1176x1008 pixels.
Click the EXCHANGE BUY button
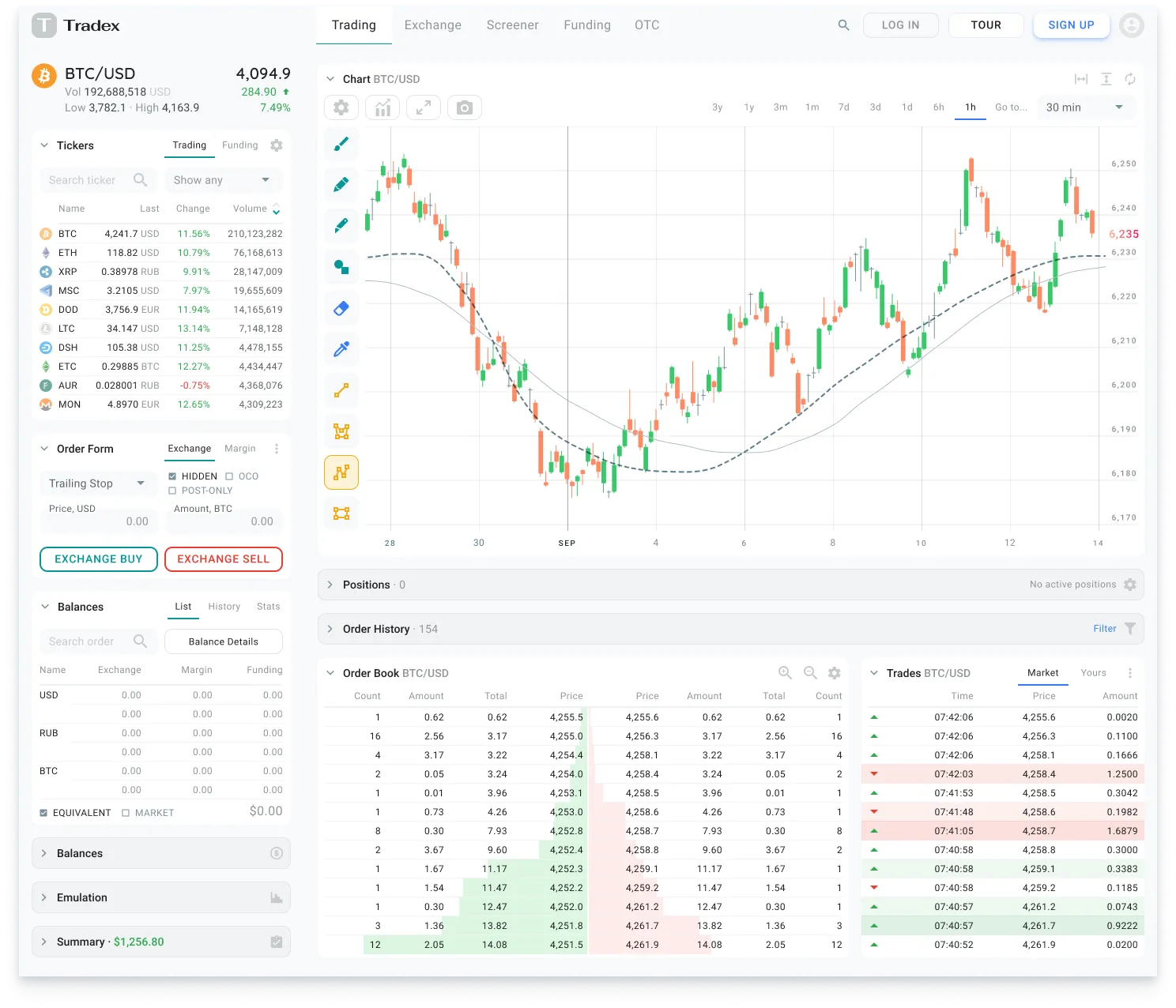point(99,559)
